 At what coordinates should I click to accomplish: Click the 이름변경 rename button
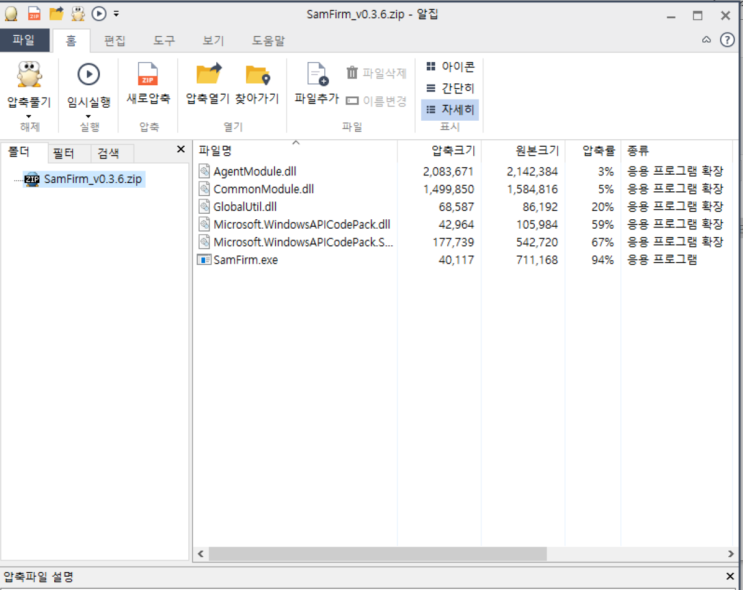[377, 101]
